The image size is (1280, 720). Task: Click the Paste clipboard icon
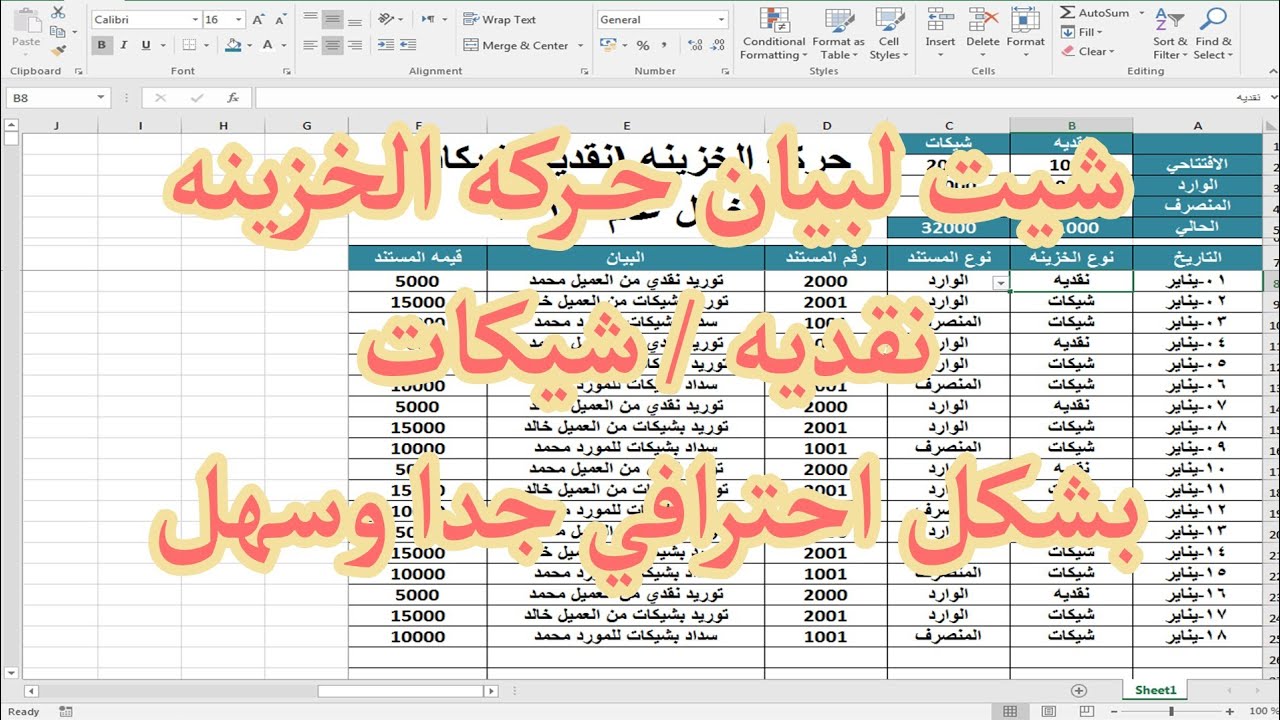pyautogui.click(x=26, y=22)
